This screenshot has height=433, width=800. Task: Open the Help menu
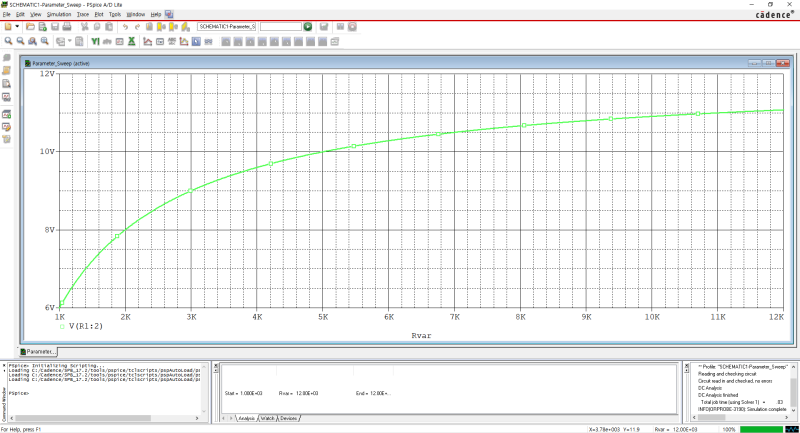[156, 14]
